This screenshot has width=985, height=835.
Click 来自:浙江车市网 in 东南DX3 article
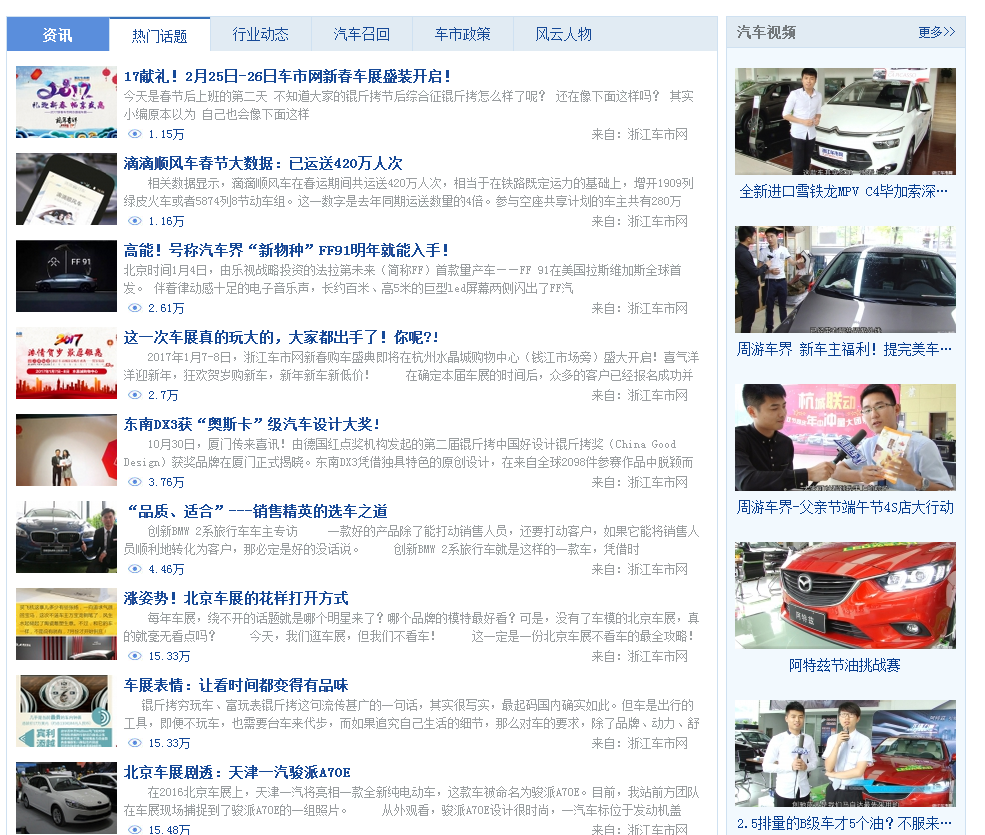[x=639, y=483]
